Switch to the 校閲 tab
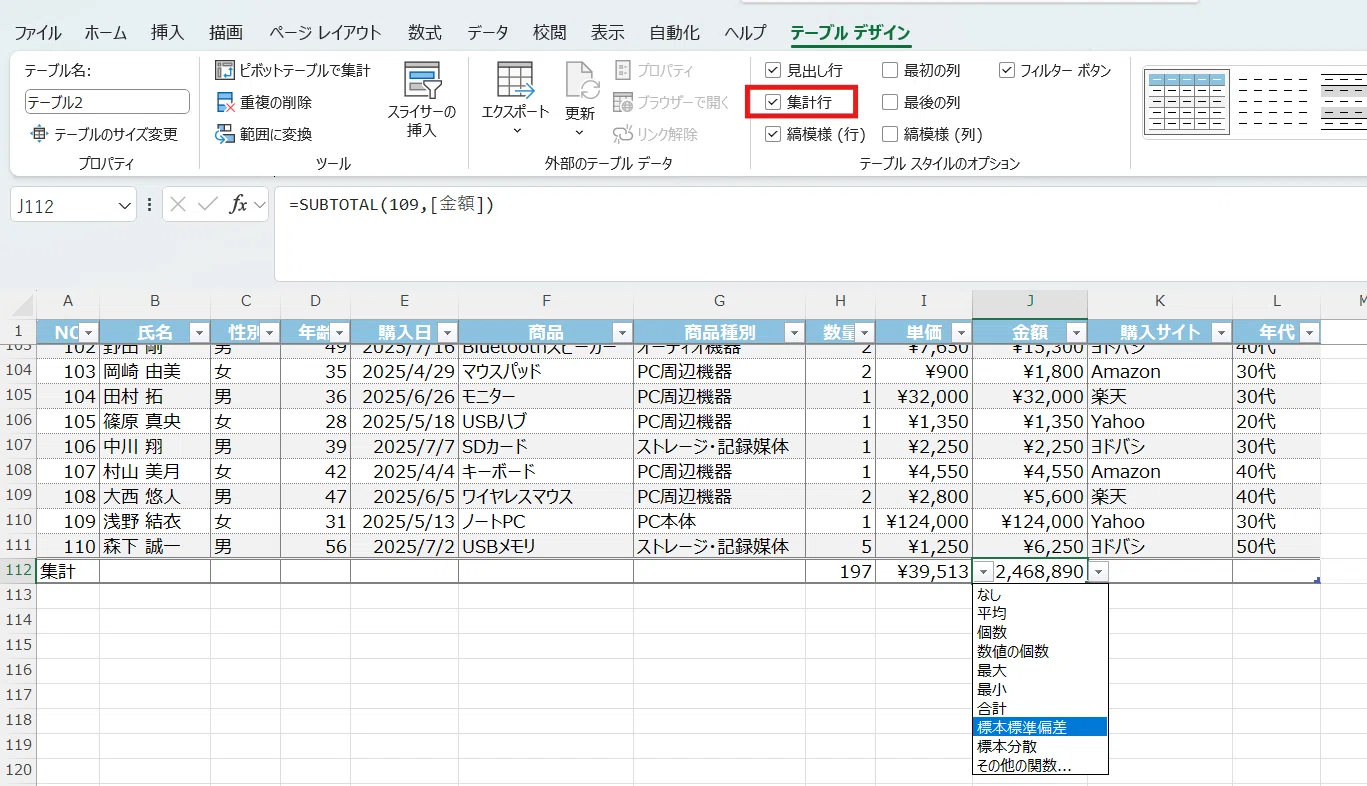The height and width of the screenshot is (786, 1367). click(550, 33)
